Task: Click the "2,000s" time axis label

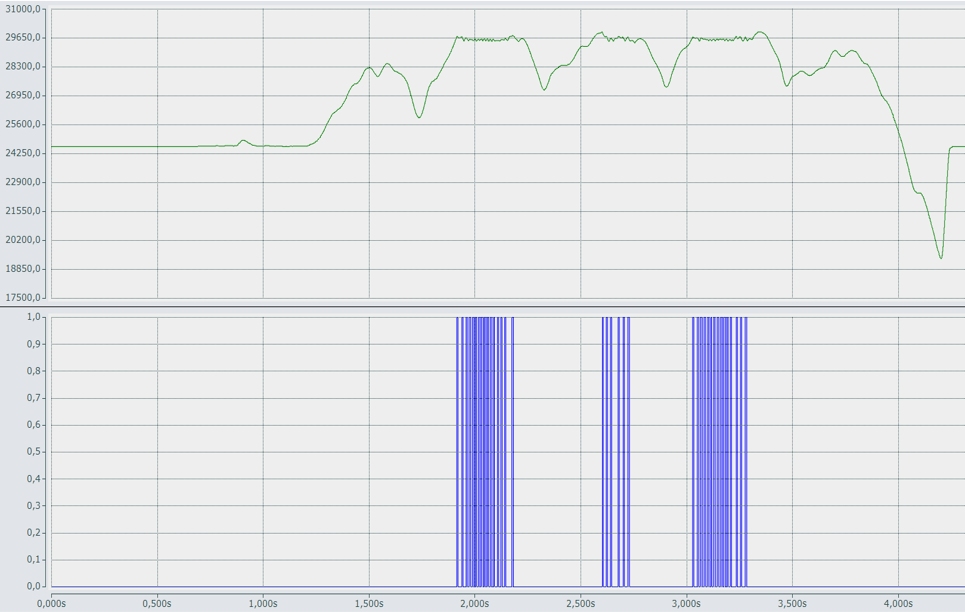Action: coord(474,603)
